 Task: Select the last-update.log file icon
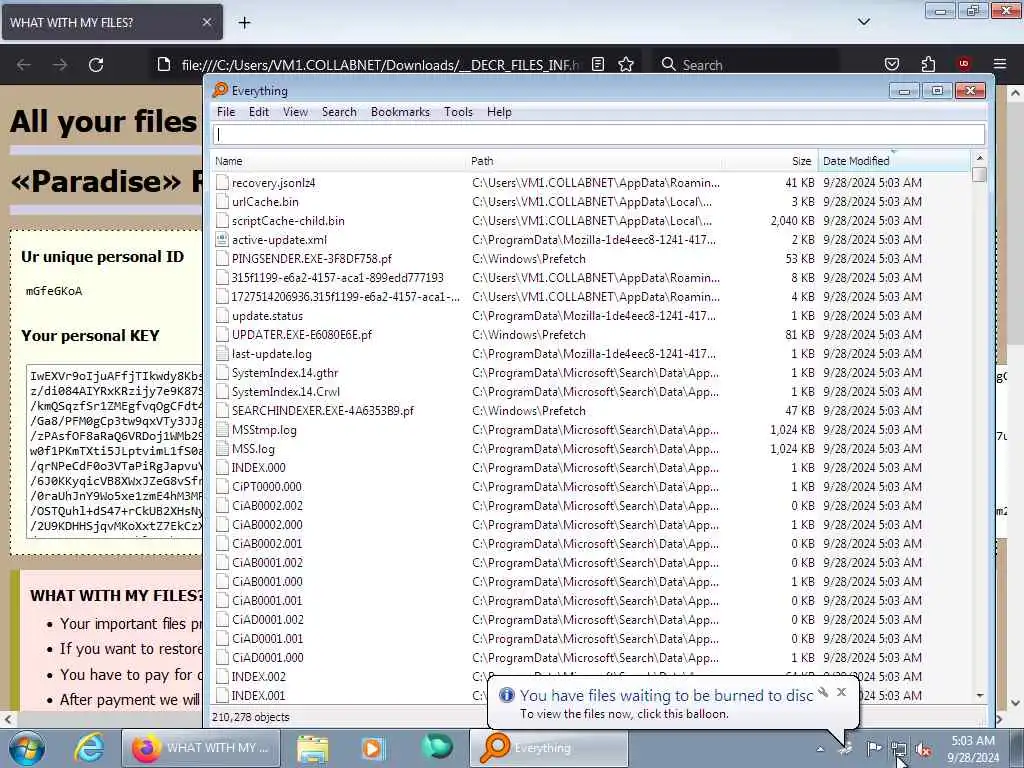(x=222, y=354)
